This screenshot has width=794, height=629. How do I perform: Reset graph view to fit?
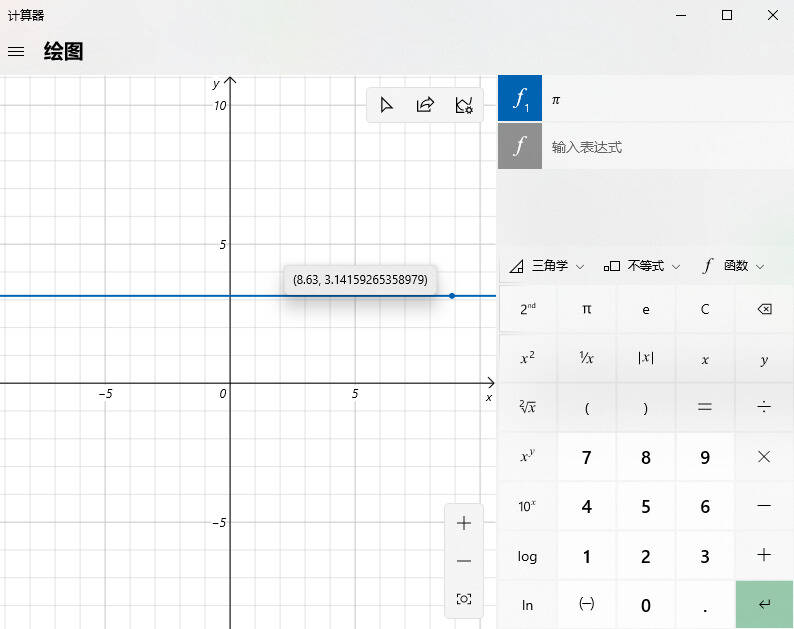click(464, 599)
